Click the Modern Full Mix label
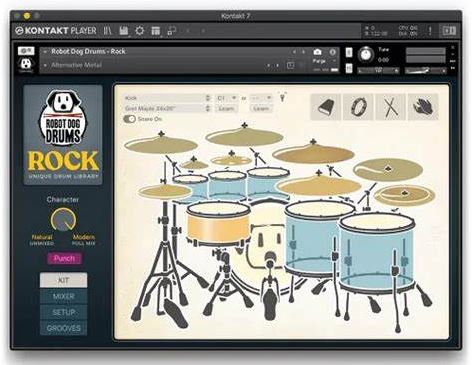Viewport: 472px width, 365px height. [x=84, y=240]
